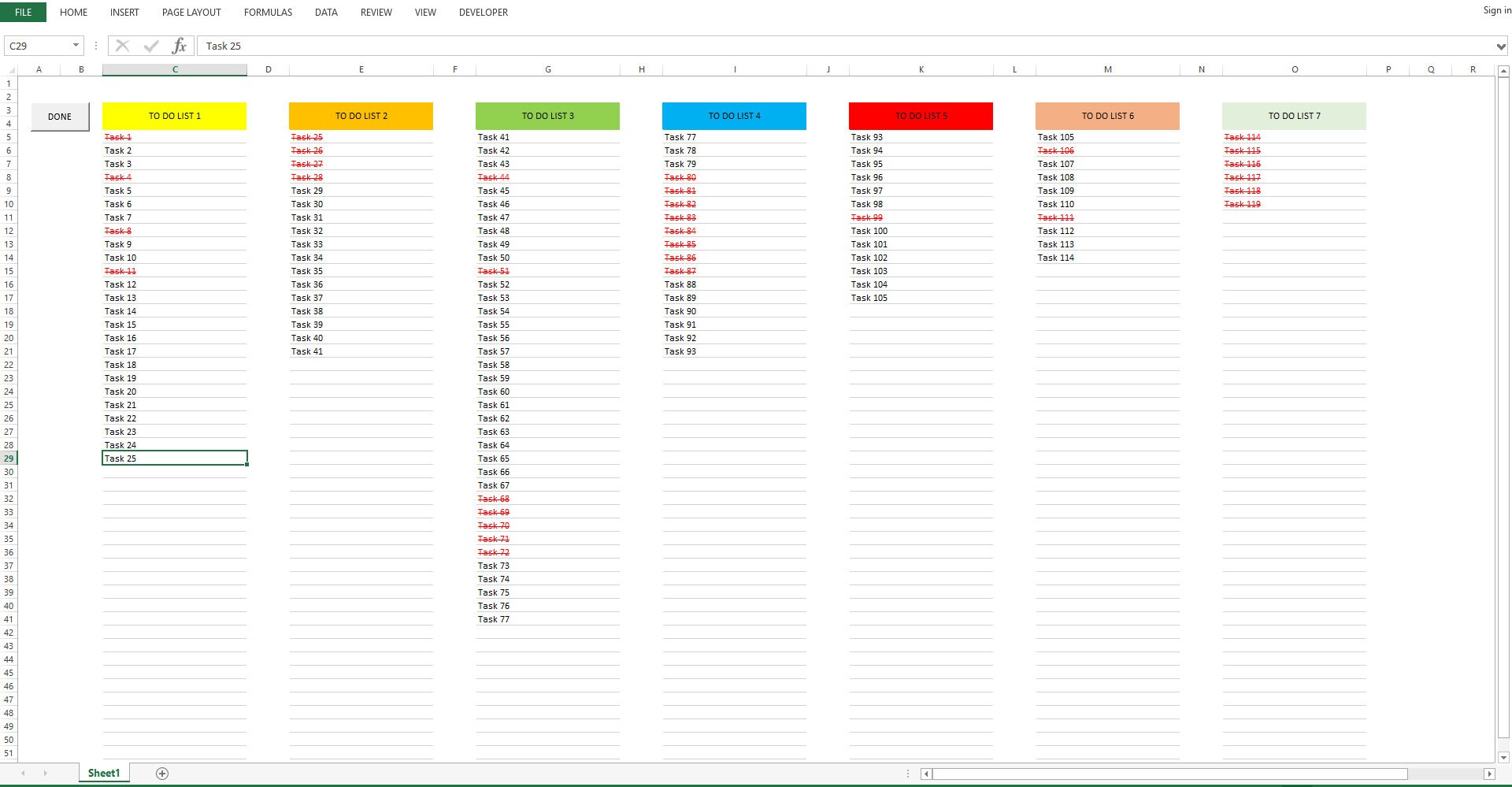Open the FILE menu
The height and width of the screenshot is (787, 1512).
click(x=23, y=12)
